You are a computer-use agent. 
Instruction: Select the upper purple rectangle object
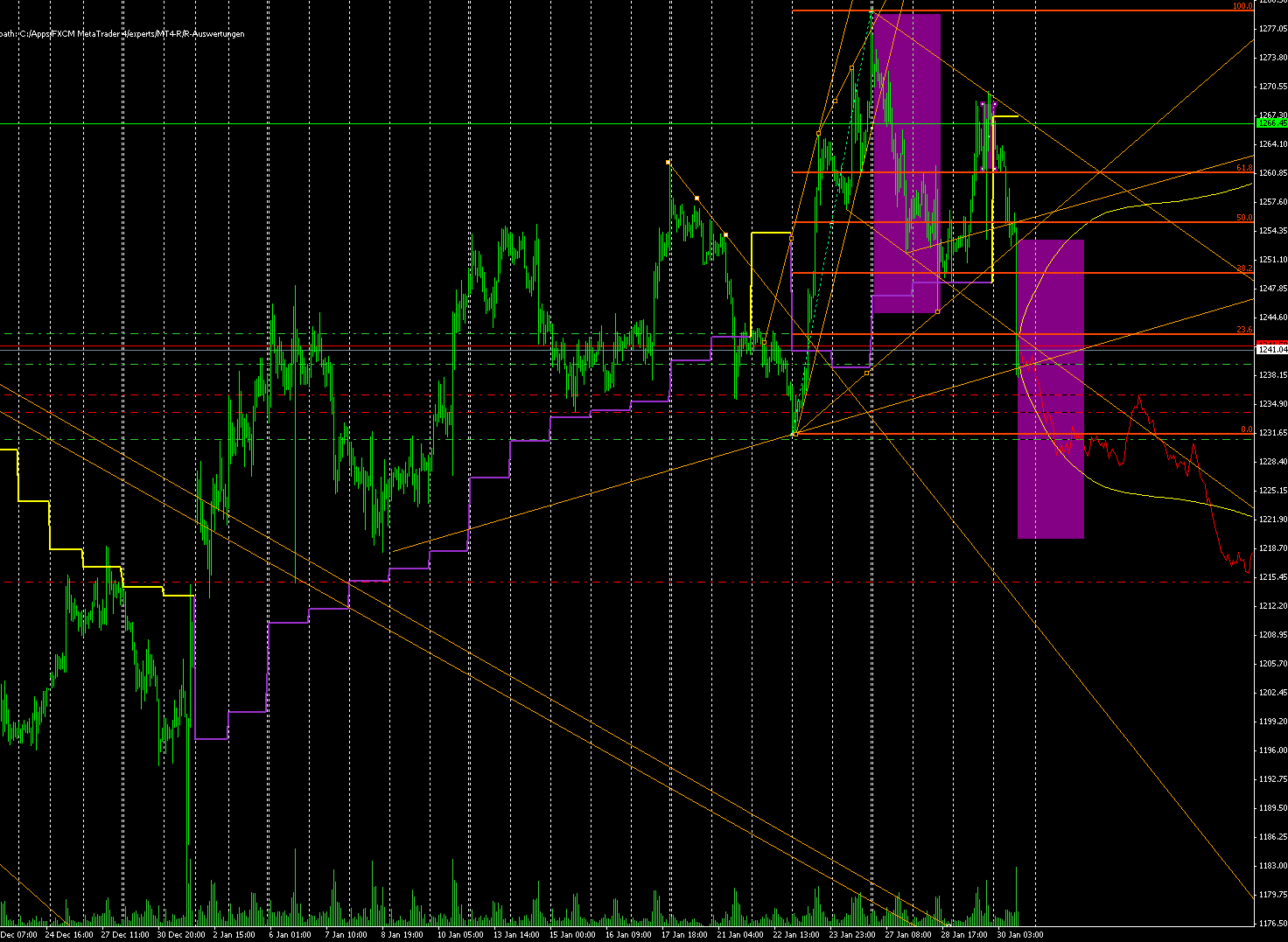[907, 157]
